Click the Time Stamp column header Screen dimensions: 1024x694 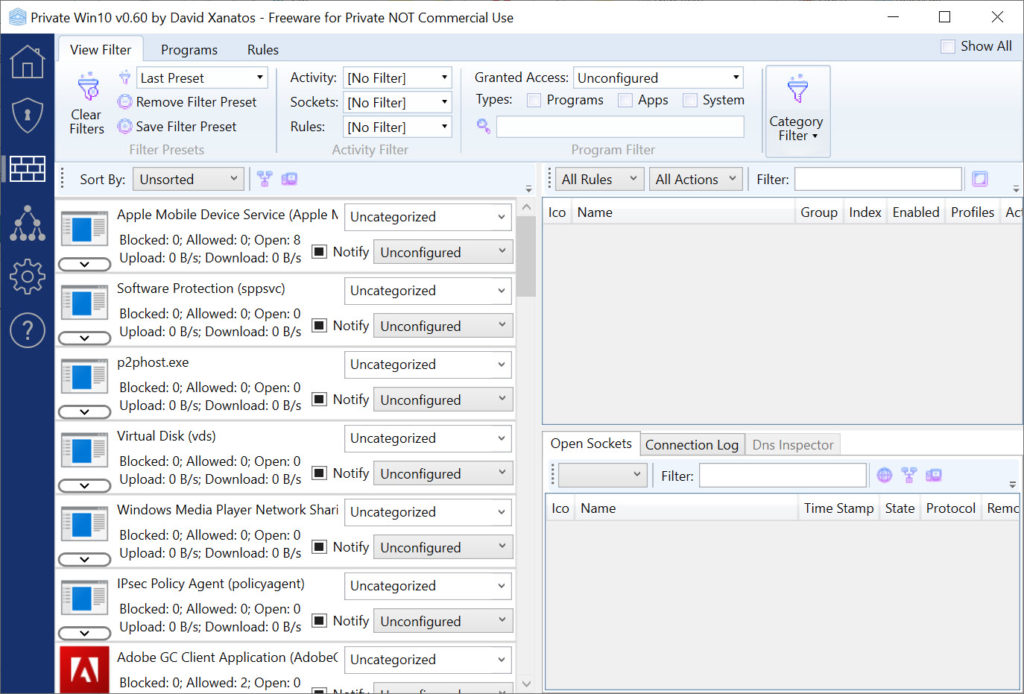[839, 508]
